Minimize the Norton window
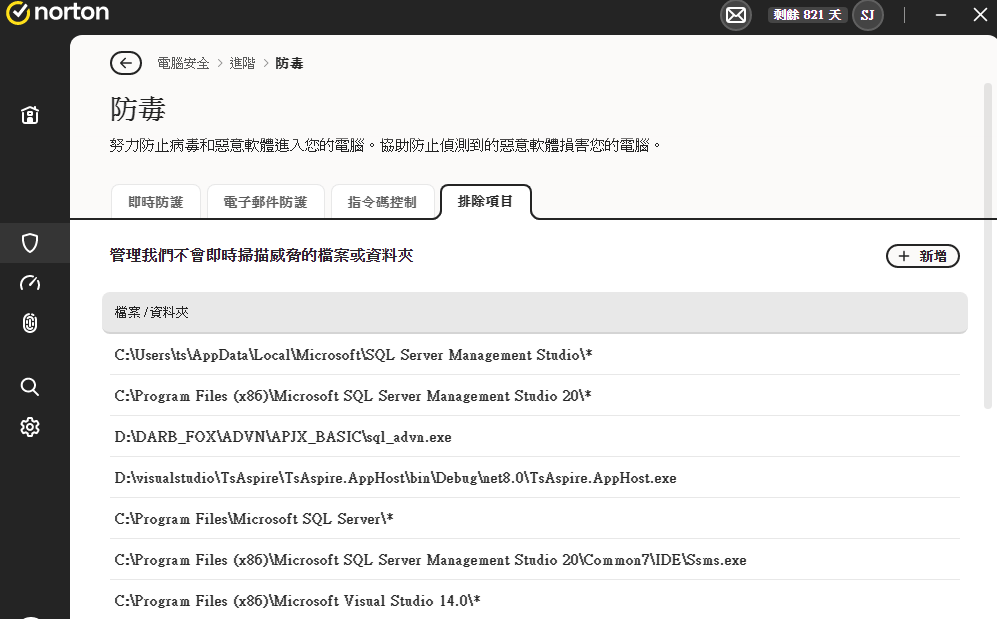This screenshot has width=997, height=619. coord(941,15)
